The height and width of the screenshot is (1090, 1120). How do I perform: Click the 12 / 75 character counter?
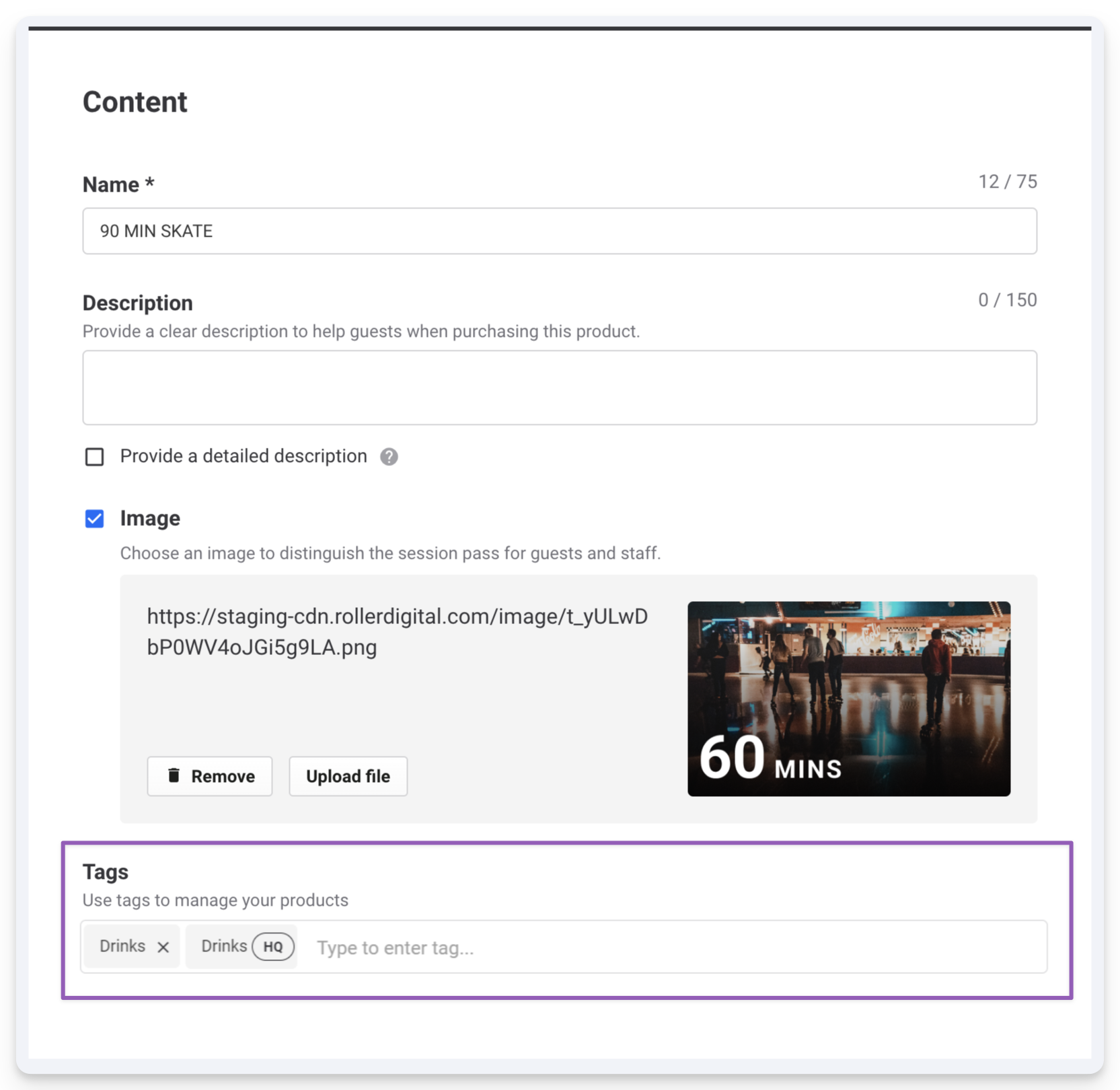click(x=1008, y=182)
